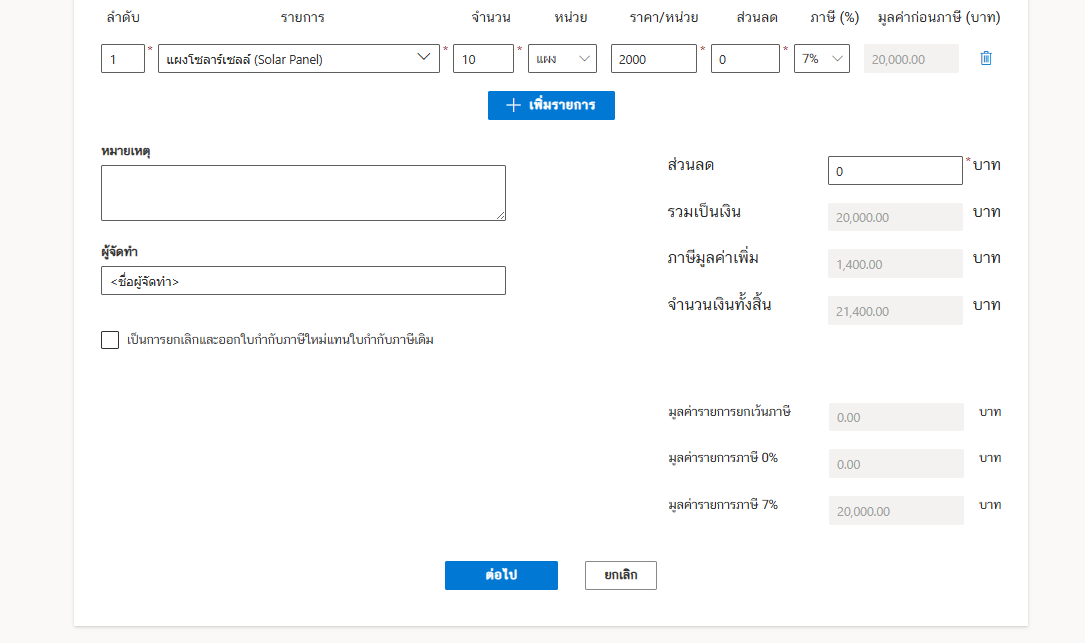Screen dimensions: 1085x643
Task: Focus the overall ส่วนลด discount input
Action: (895, 171)
